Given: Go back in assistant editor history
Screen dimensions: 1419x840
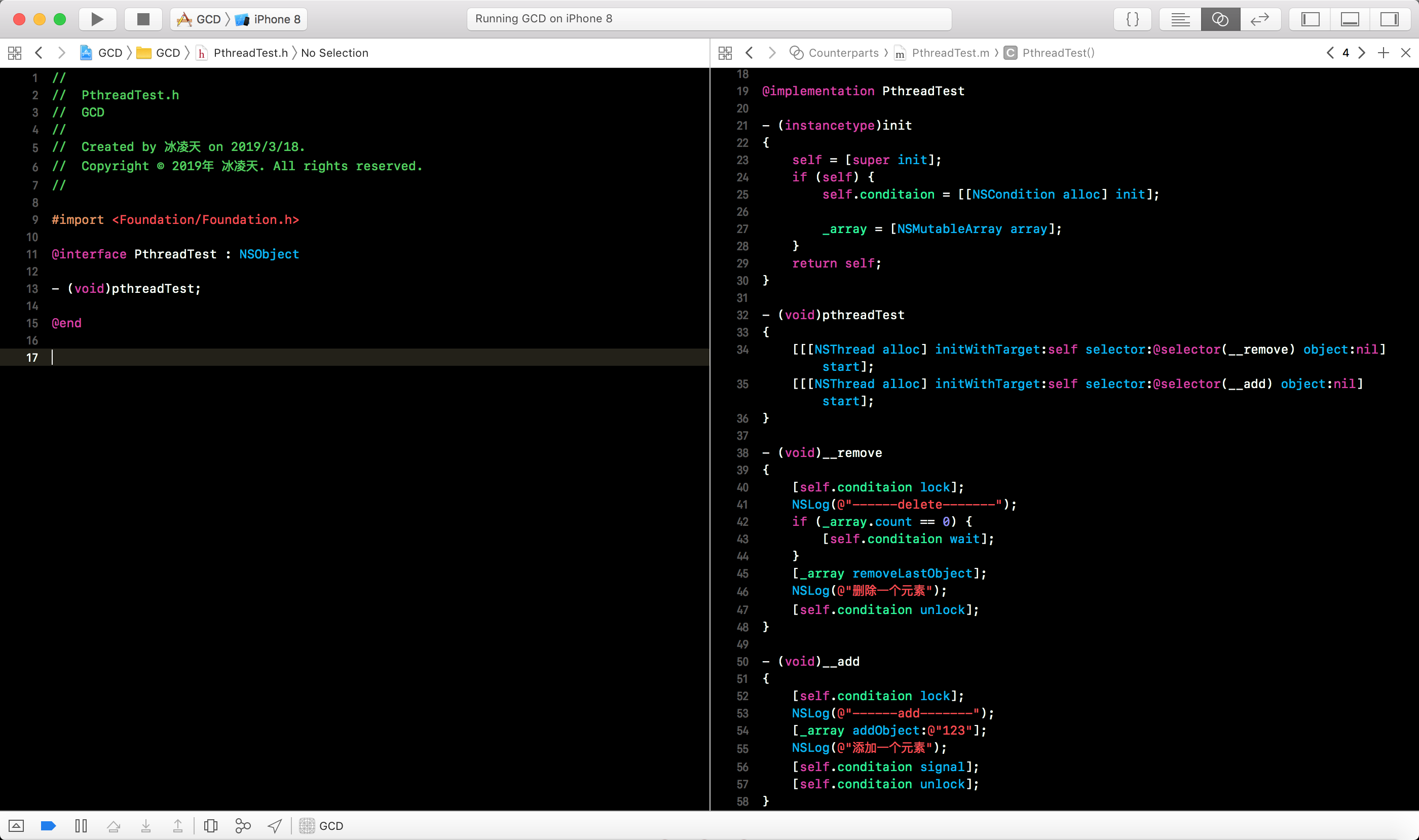Looking at the screenshot, I should click(x=749, y=53).
